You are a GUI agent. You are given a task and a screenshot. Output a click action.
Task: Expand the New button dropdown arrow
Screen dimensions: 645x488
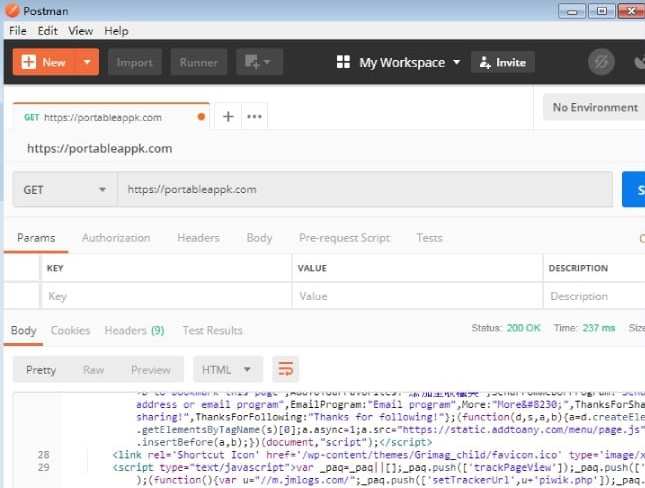tap(88, 62)
